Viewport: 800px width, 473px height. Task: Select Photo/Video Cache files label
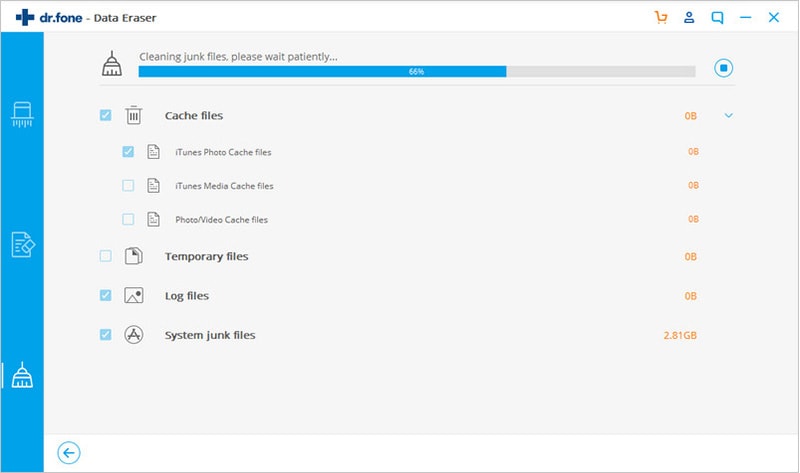point(221,219)
